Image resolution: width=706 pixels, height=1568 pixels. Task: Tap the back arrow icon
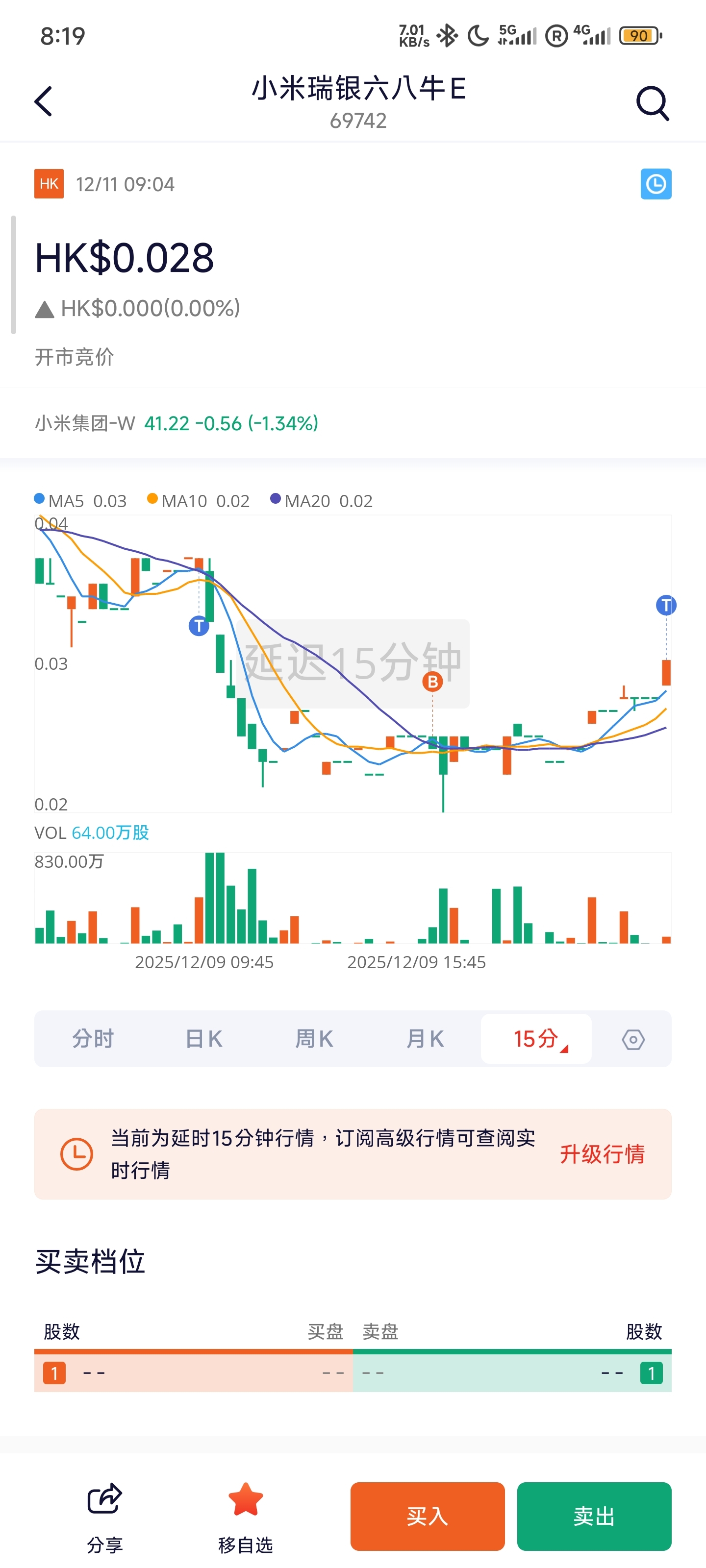pos(43,101)
